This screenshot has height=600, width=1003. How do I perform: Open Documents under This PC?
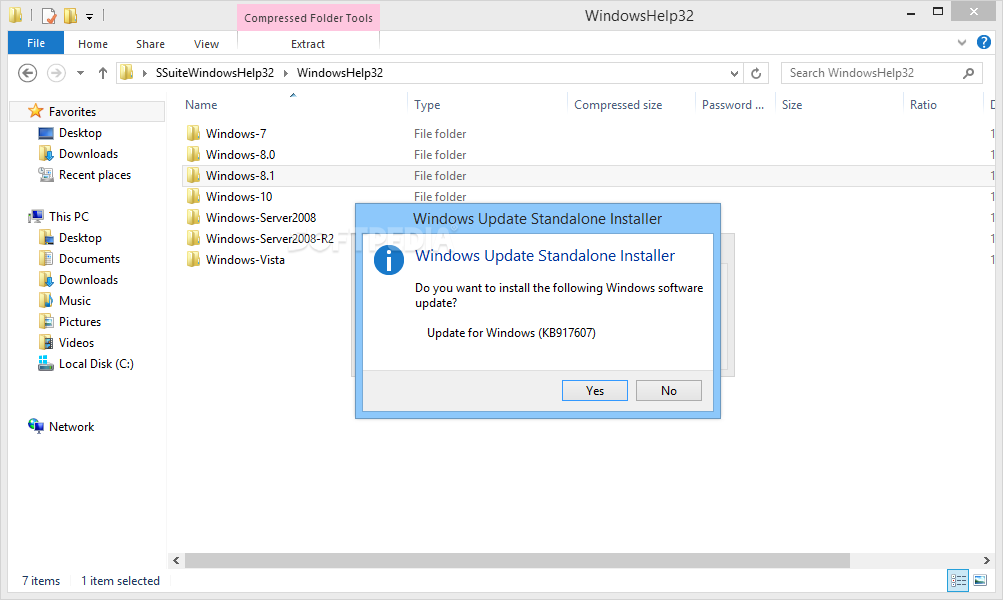(89, 258)
